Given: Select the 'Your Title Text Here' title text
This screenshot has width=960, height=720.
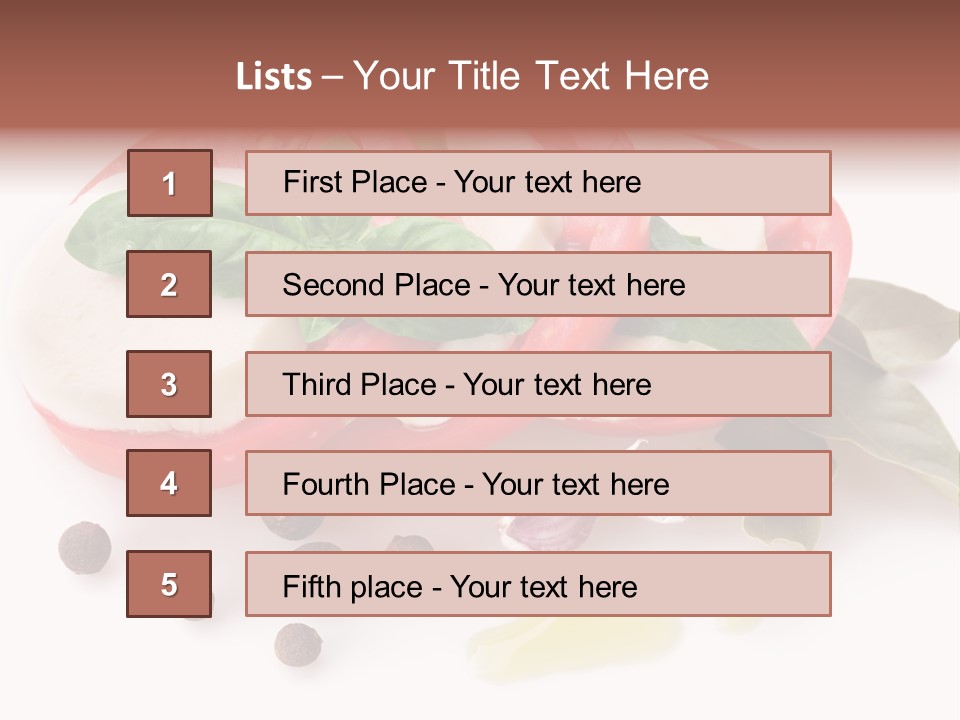Looking at the screenshot, I should click(x=531, y=76).
